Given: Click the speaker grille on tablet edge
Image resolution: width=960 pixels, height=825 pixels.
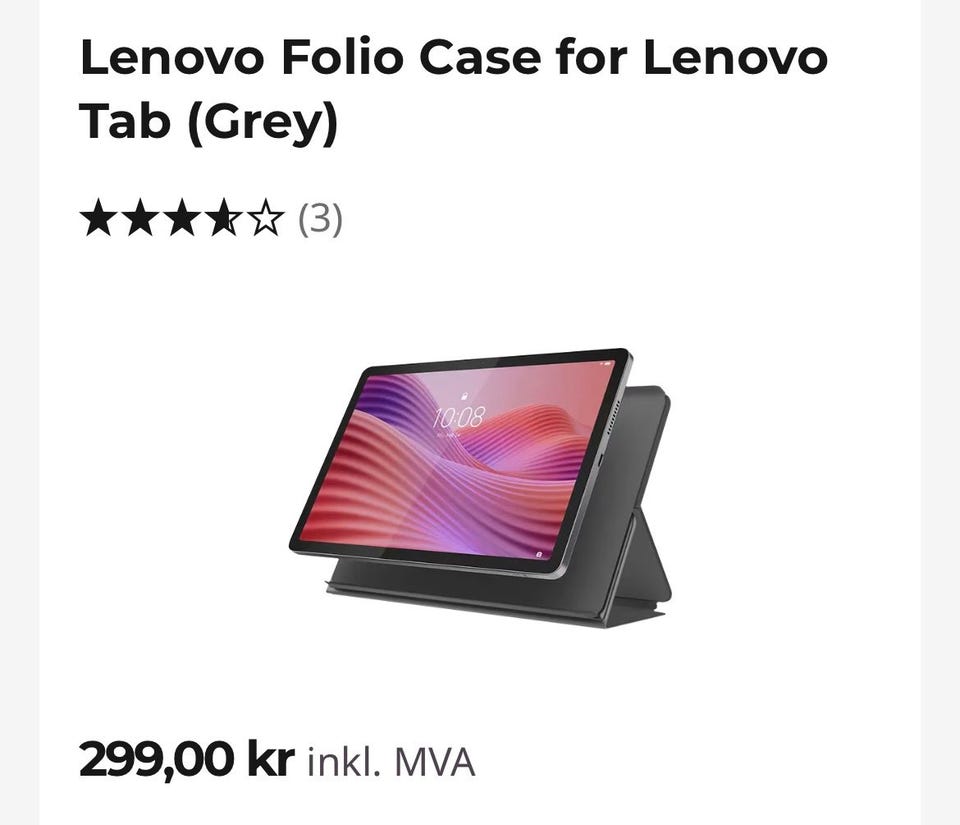Looking at the screenshot, I should (x=612, y=417).
